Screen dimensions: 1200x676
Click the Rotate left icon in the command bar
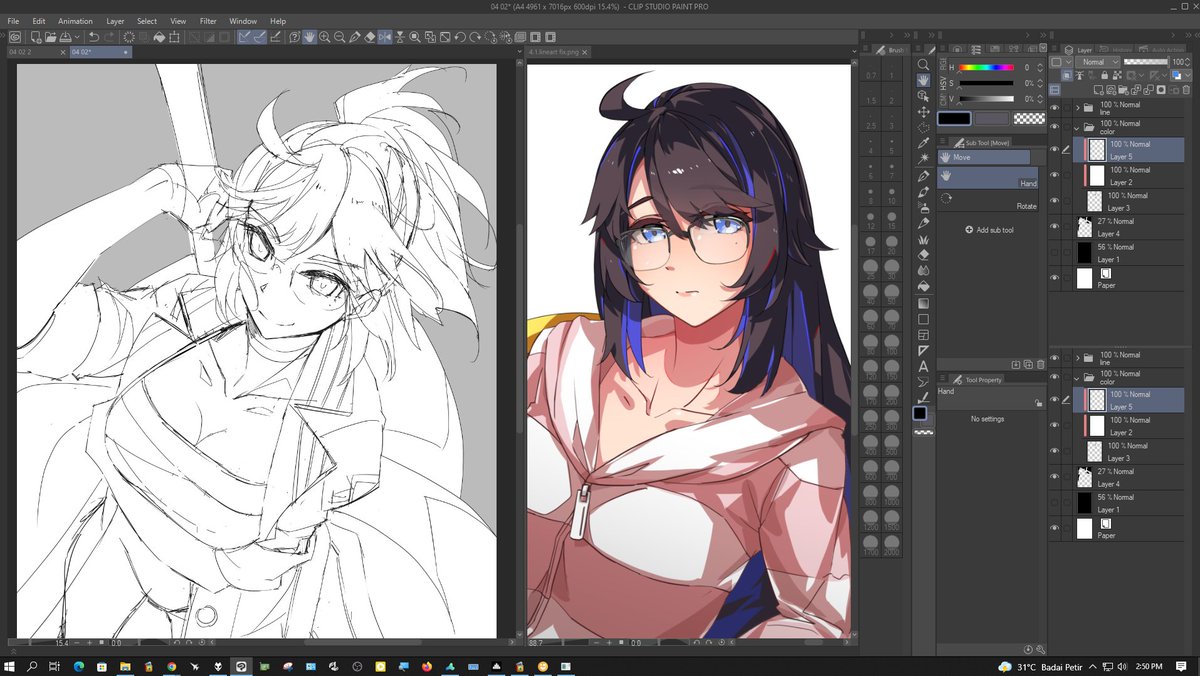click(x=460, y=37)
